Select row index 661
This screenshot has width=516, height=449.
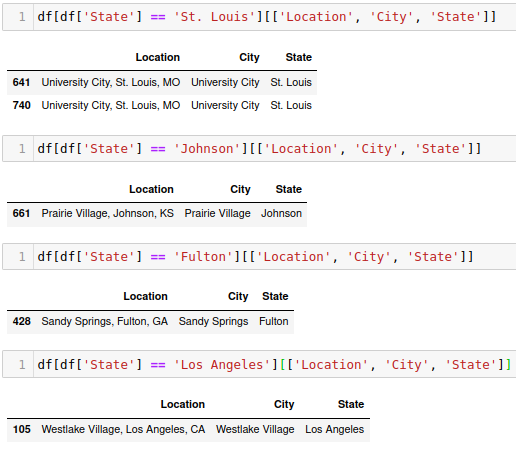pos(22,213)
